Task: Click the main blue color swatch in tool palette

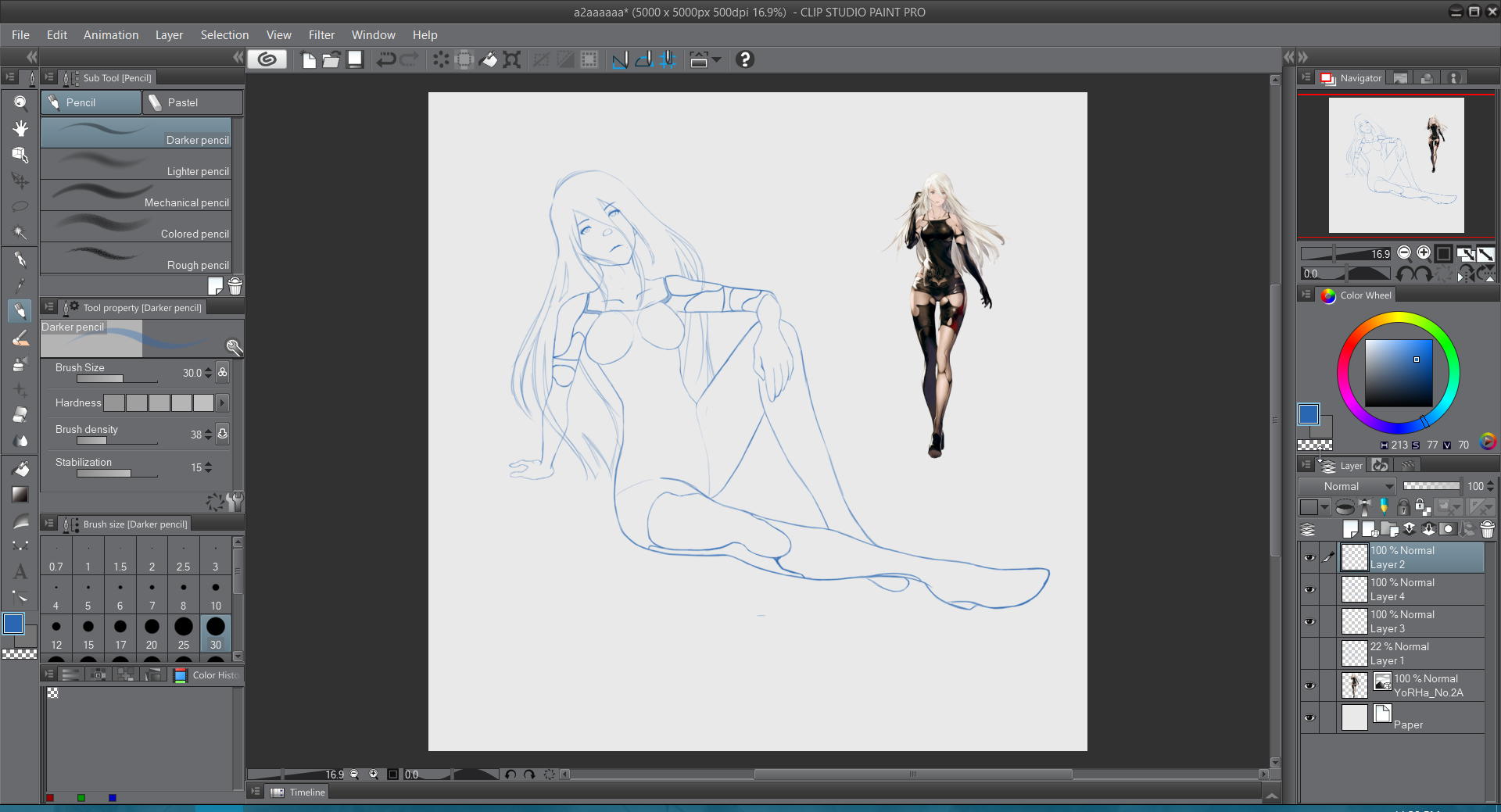Action: pyautogui.click(x=13, y=624)
